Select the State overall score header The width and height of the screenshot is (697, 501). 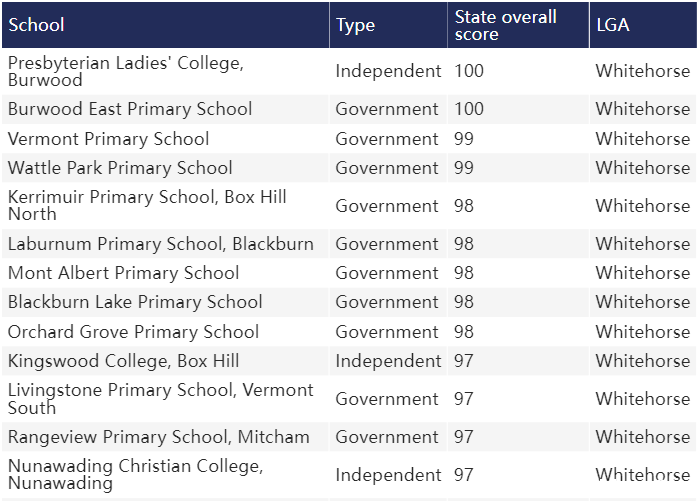(518, 25)
